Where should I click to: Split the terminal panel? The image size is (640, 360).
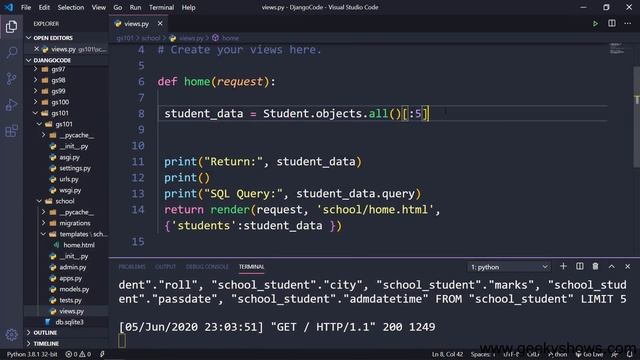click(x=580, y=267)
